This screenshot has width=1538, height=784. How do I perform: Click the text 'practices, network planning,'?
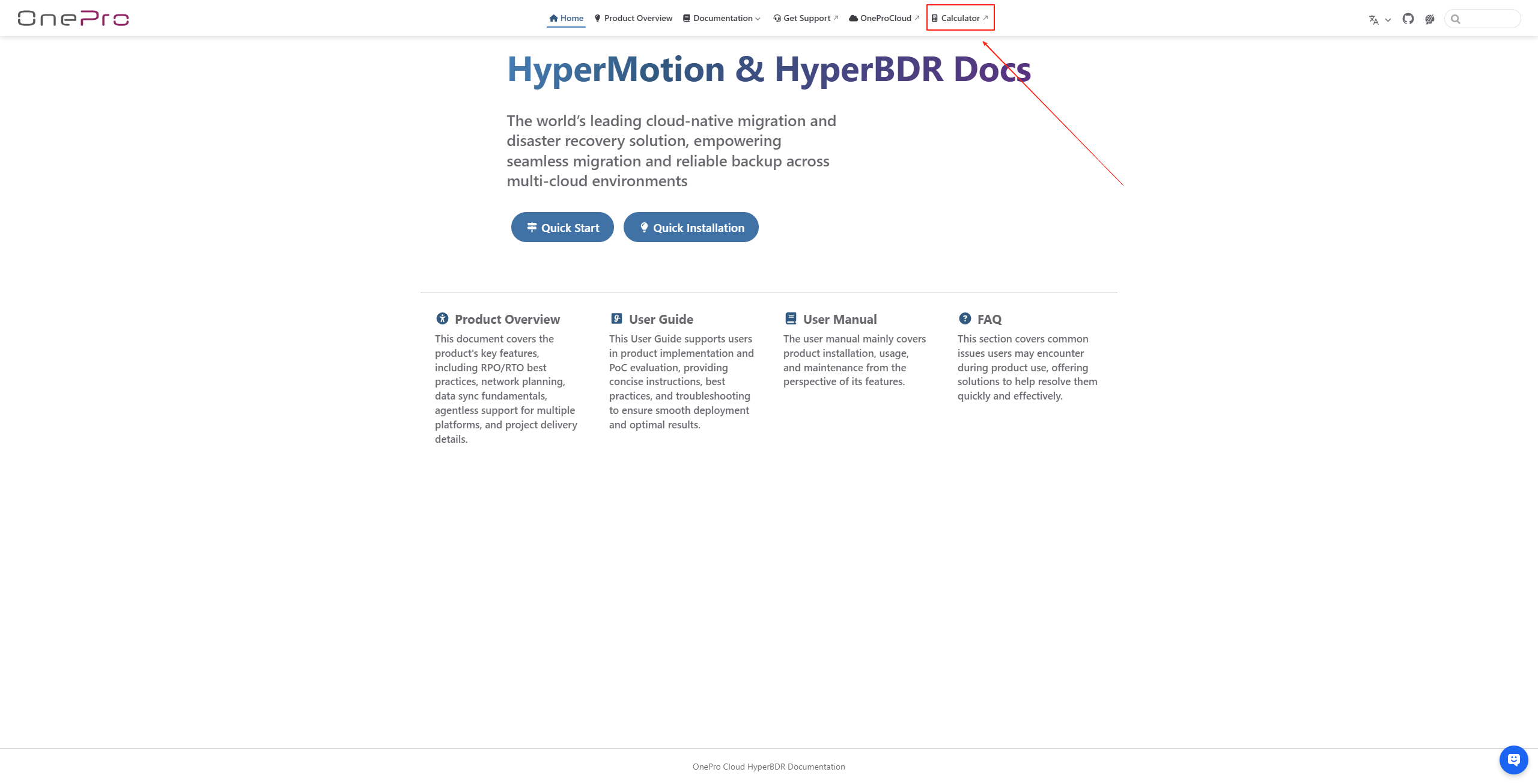(500, 381)
